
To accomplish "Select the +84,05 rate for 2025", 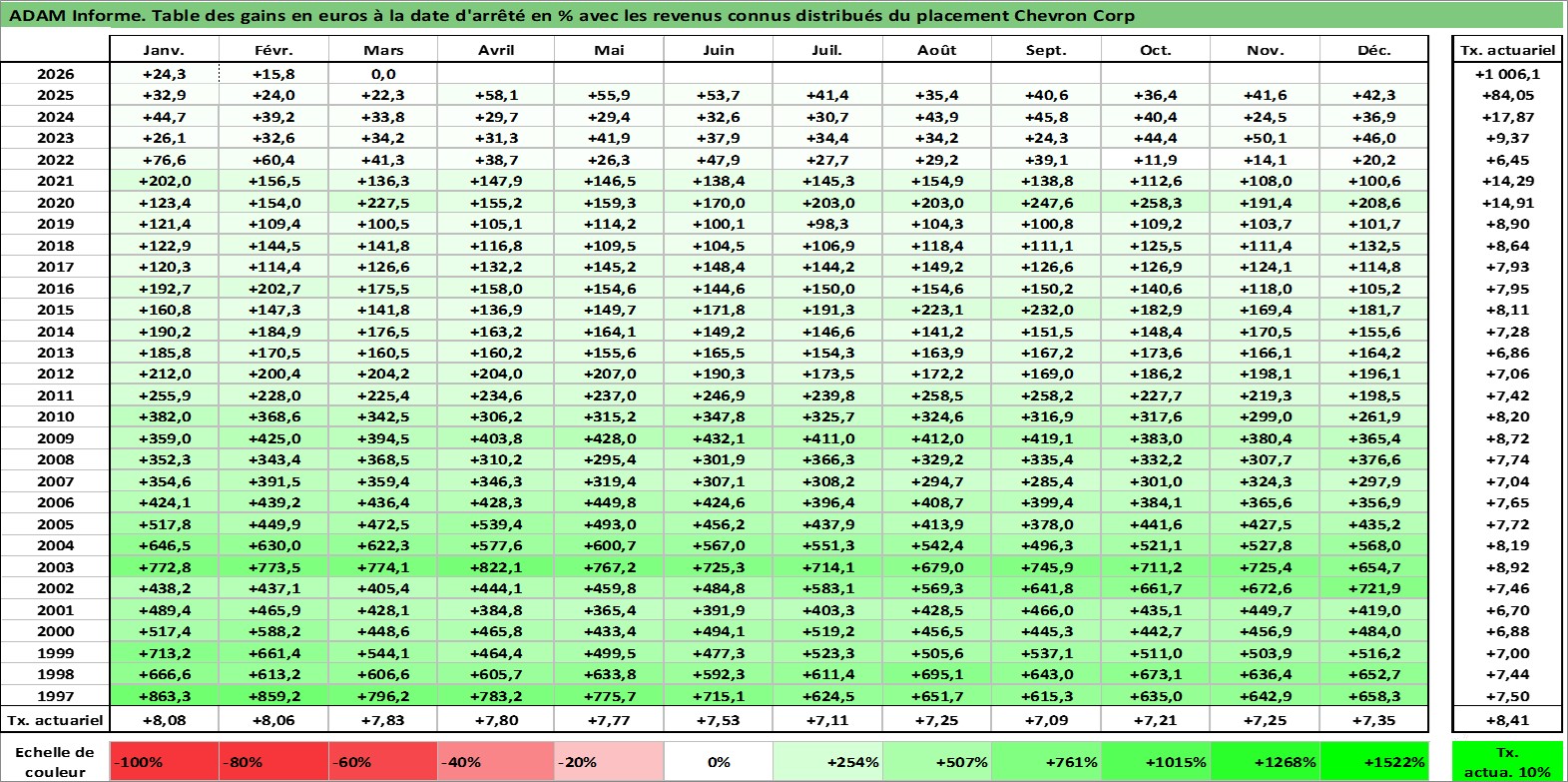I will [x=1507, y=95].
